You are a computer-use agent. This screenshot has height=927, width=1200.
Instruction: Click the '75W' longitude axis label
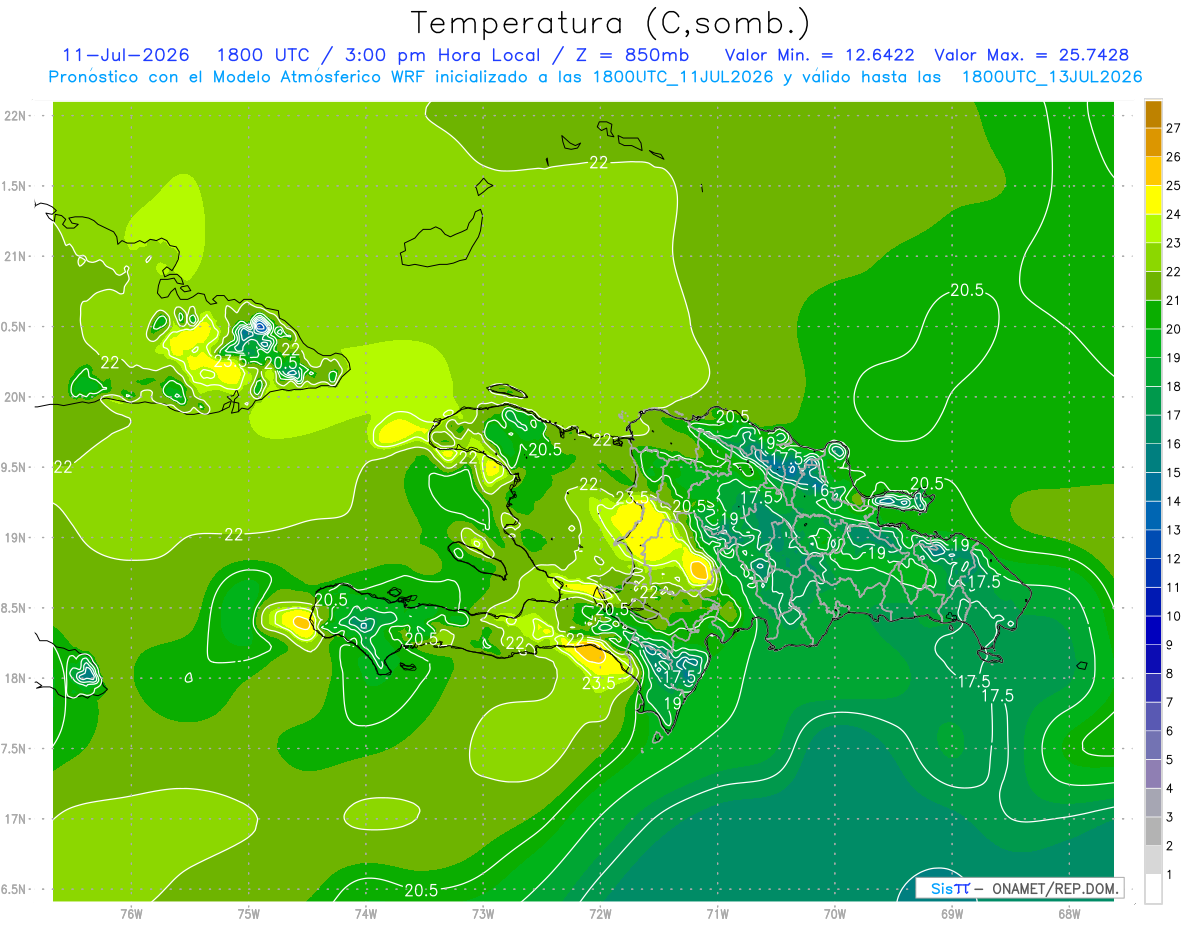pyautogui.click(x=249, y=913)
